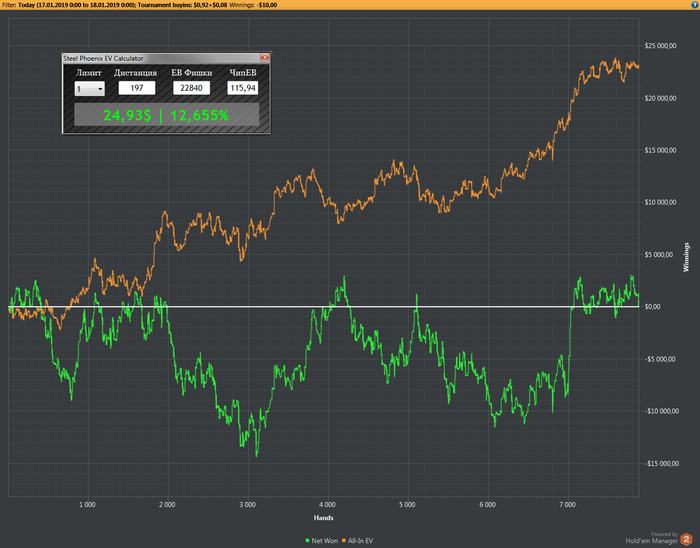Viewport: 700px width, 548px height.
Task: Click the 6 000 hands axis label
Action: pos(488,505)
